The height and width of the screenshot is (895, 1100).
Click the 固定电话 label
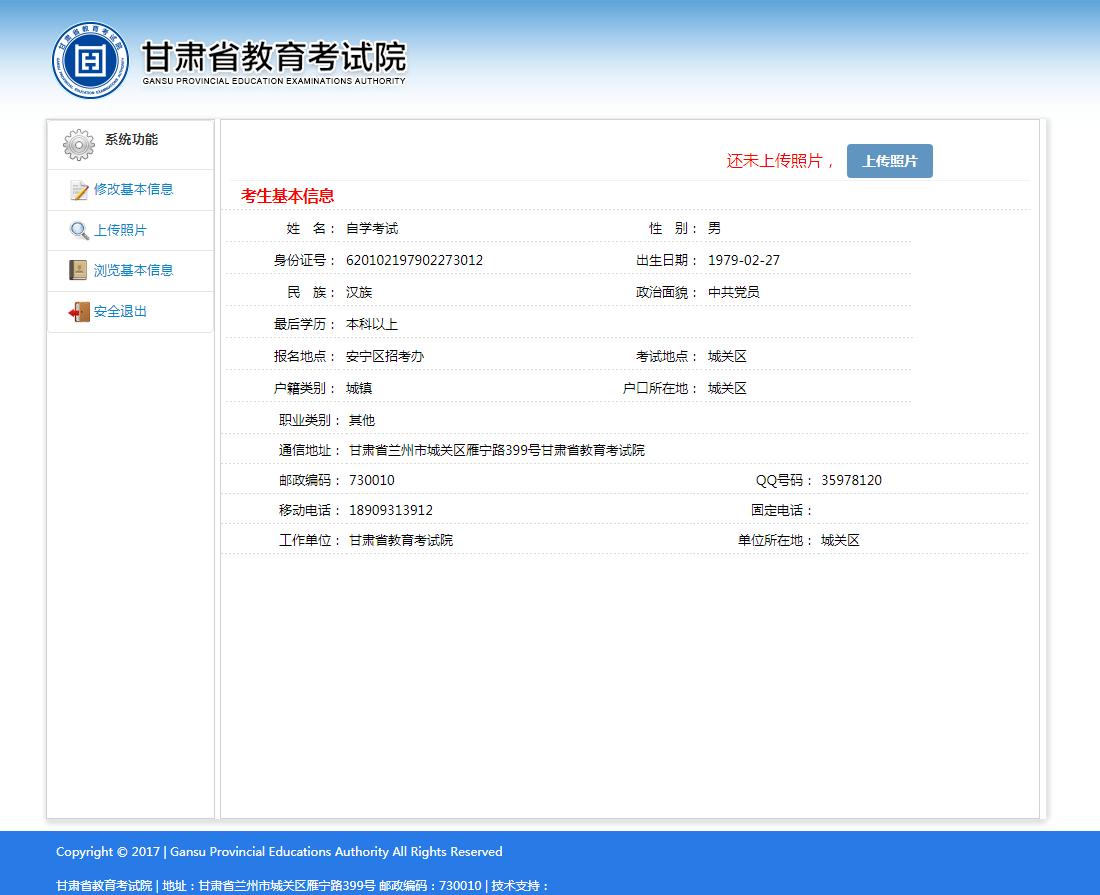(x=781, y=511)
